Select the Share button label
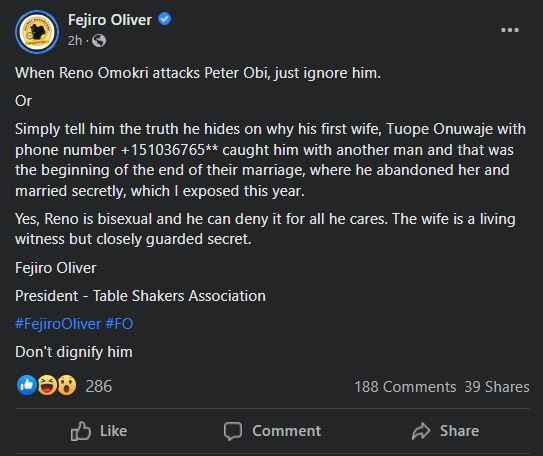This screenshot has width=543, height=456. (460, 431)
